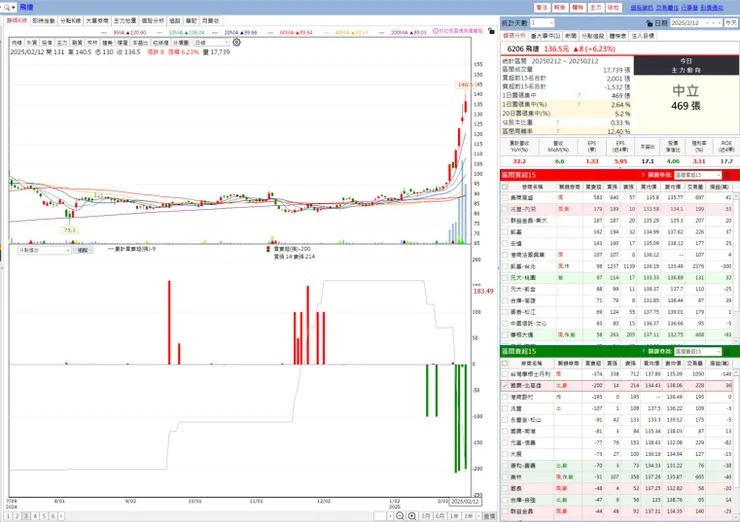Select the 台灣摩根士丹利 seller row
This screenshot has height=522, width=740.
[616, 374]
